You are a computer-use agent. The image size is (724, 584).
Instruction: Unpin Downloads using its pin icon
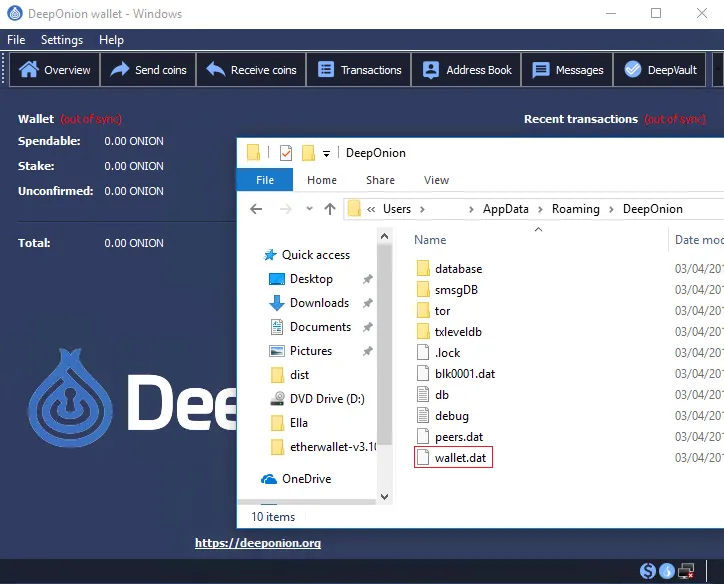tap(368, 303)
